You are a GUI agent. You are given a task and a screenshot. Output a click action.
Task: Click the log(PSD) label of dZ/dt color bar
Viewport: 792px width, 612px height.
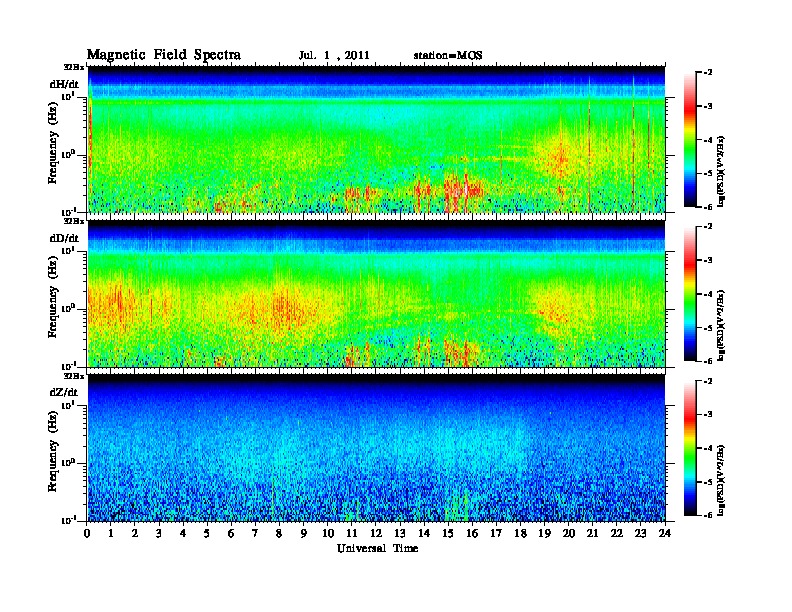721,480
